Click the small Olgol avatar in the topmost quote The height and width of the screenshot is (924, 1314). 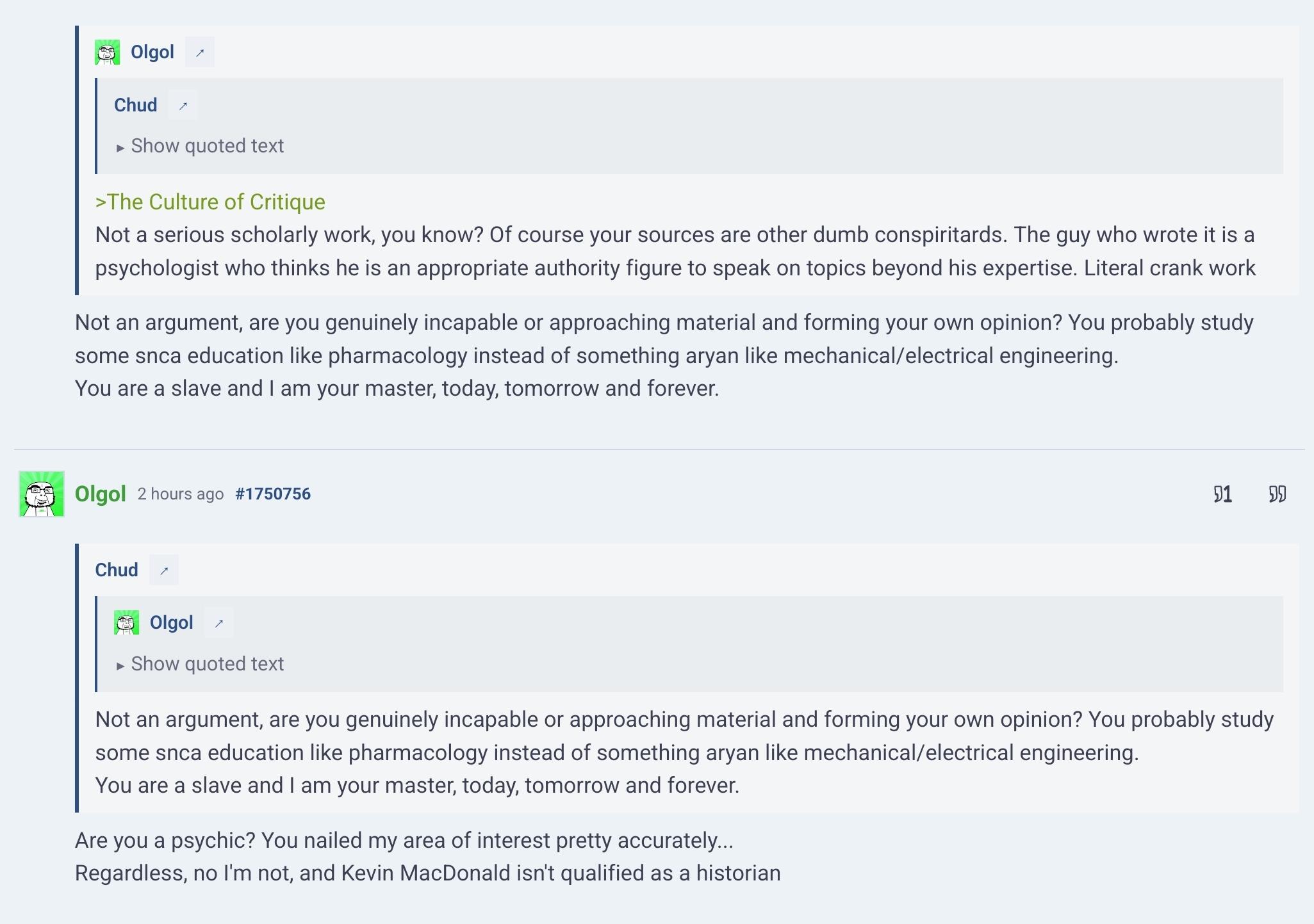pyautogui.click(x=107, y=53)
